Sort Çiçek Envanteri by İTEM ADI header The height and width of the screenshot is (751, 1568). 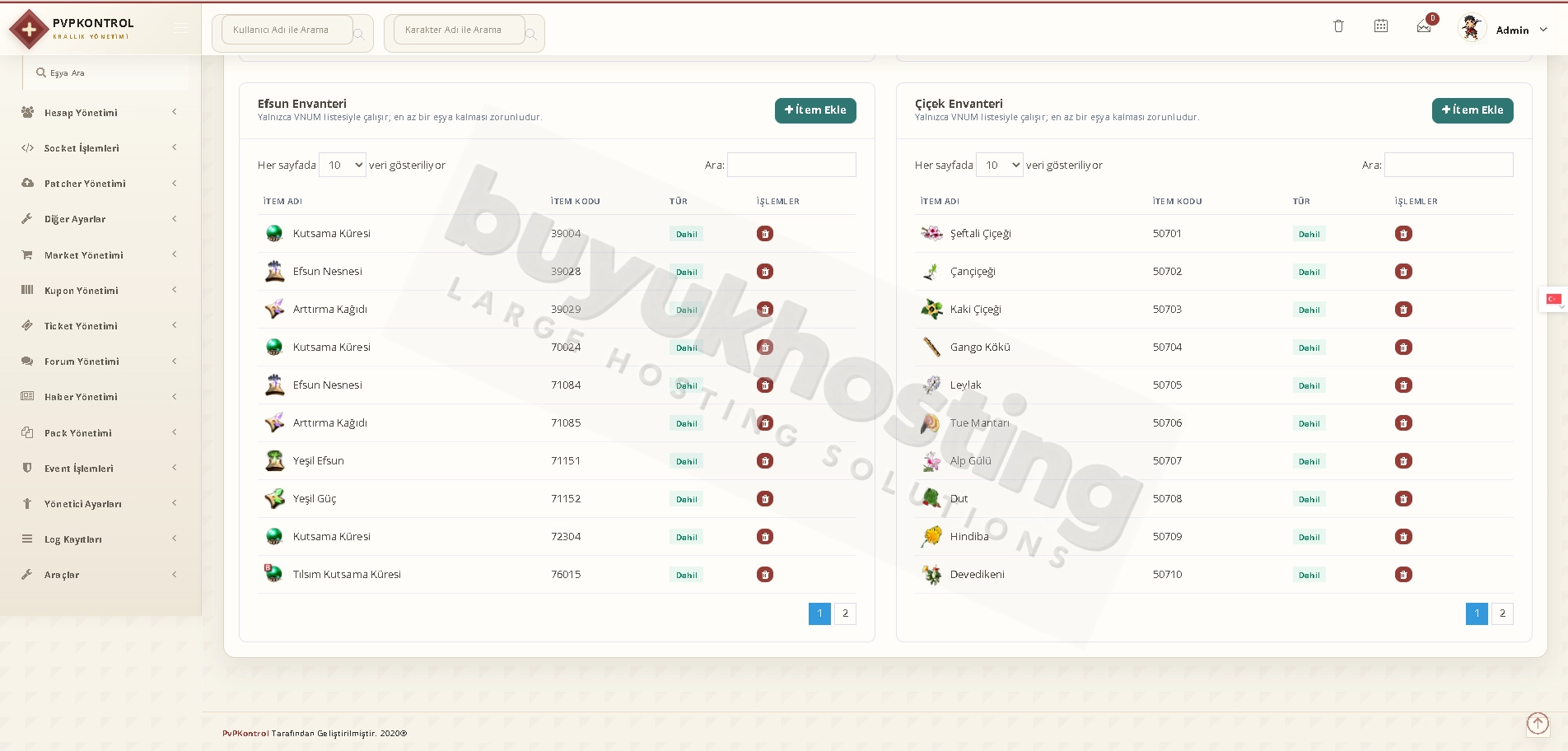[x=940, y=202]
